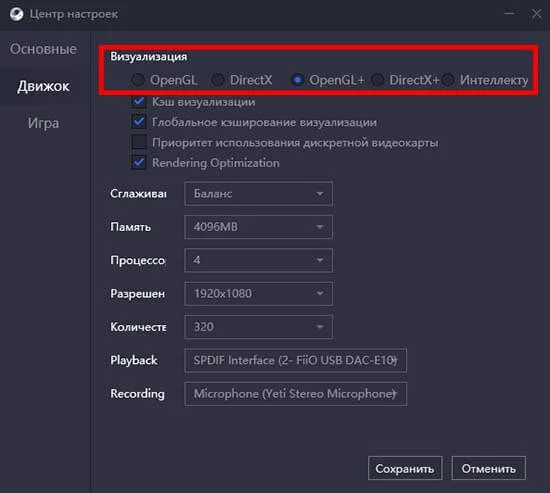Change the 1920x1080 resolution dropdown
Image resolution: width=550 pixels, height=493 pixels.
click(x=258, y=294)
